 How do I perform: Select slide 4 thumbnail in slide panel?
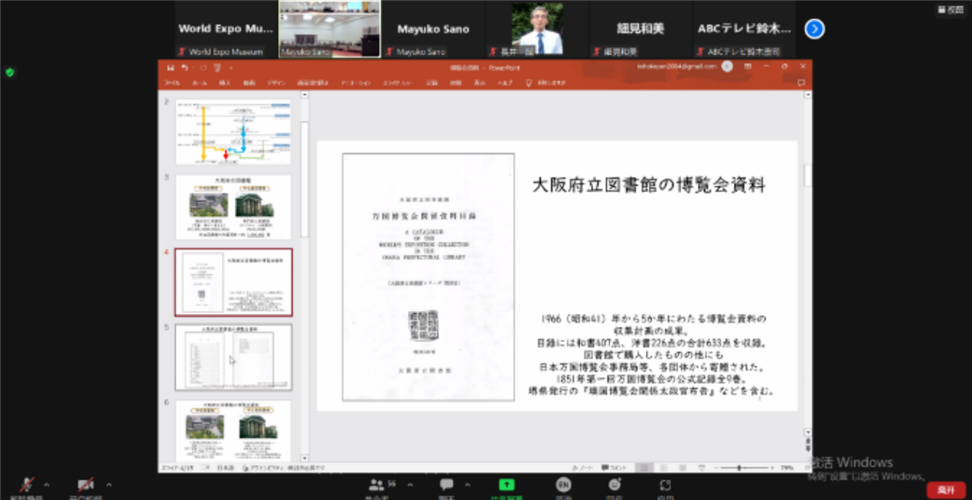pyautogui.click(x=234, y=282)
